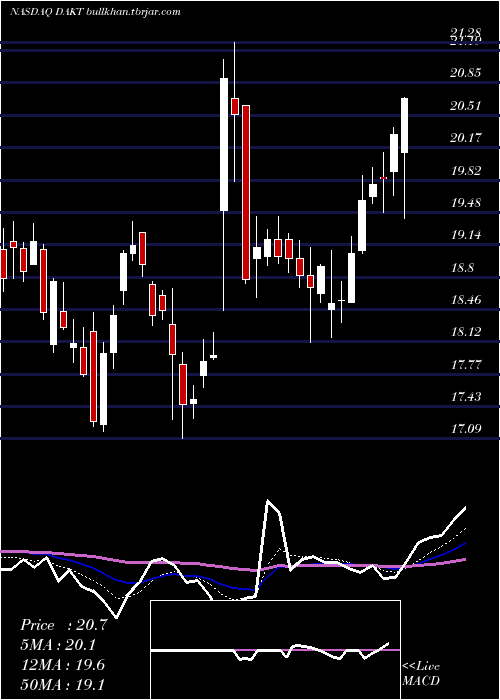The image size is (500, 700).
Task: Select the 17.43 price axis label
Action: (466, 397)
